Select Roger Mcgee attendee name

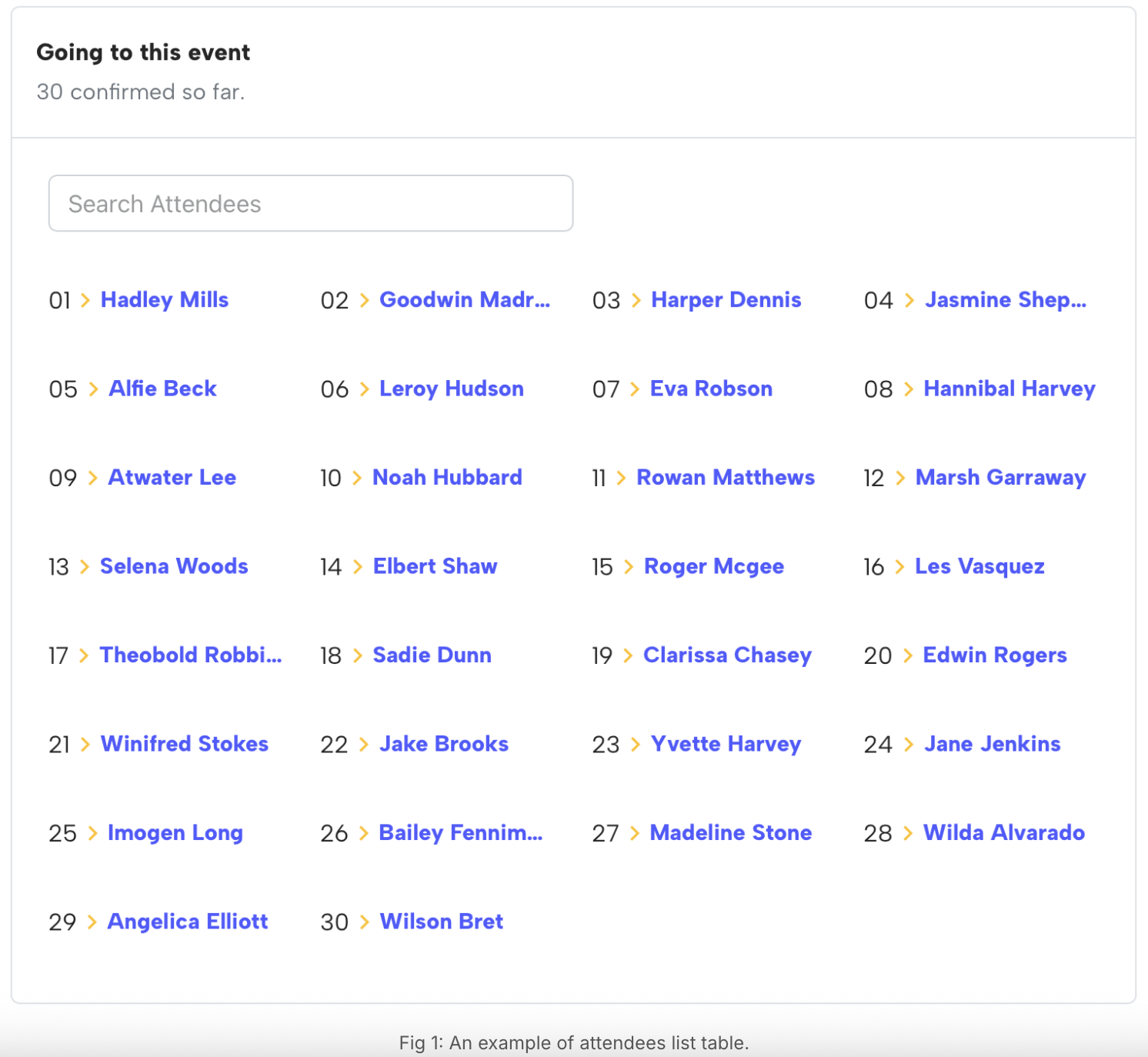(x=713, y=567)
